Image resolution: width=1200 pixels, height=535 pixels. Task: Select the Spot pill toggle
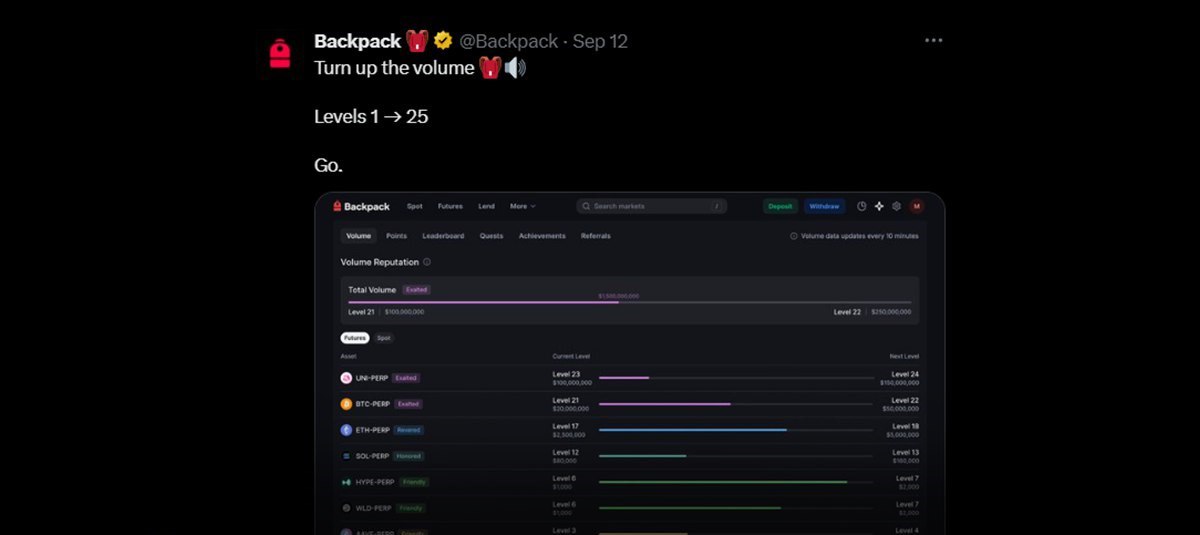(384, 338)
